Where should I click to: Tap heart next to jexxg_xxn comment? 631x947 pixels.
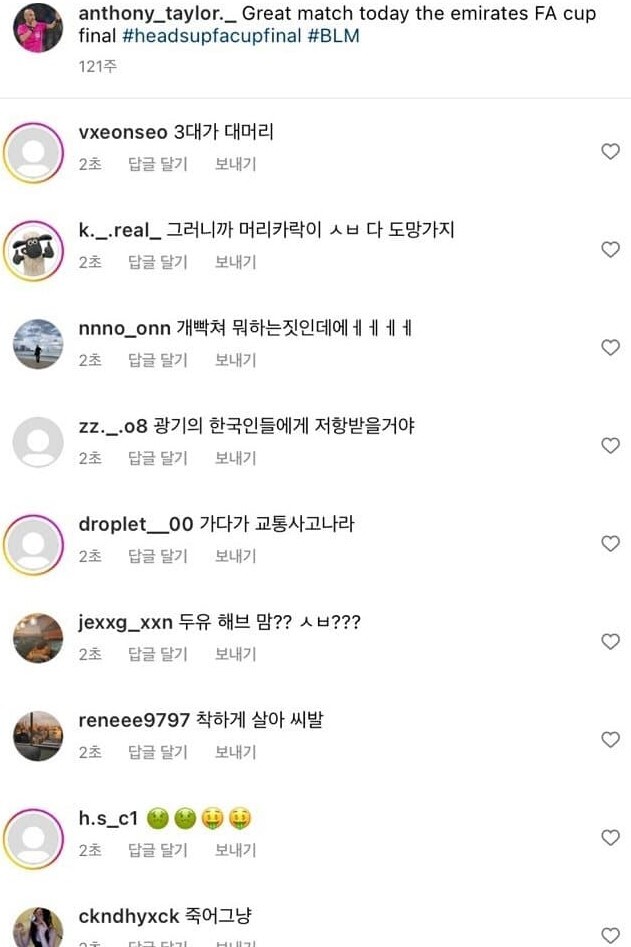click(x=610, y=641)
